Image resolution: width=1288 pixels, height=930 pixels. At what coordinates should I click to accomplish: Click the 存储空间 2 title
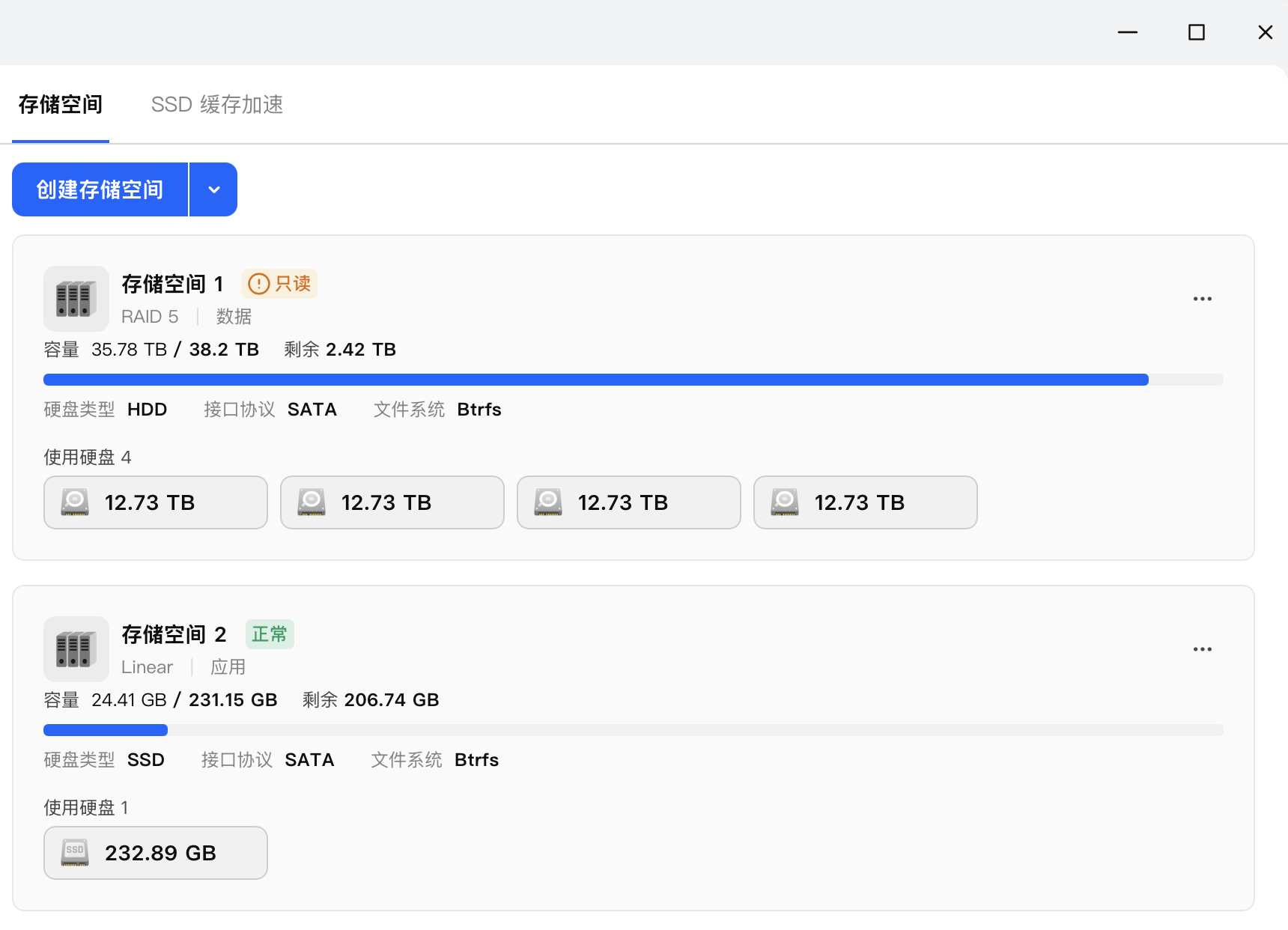pyautogui.click(x=174, y=635)
